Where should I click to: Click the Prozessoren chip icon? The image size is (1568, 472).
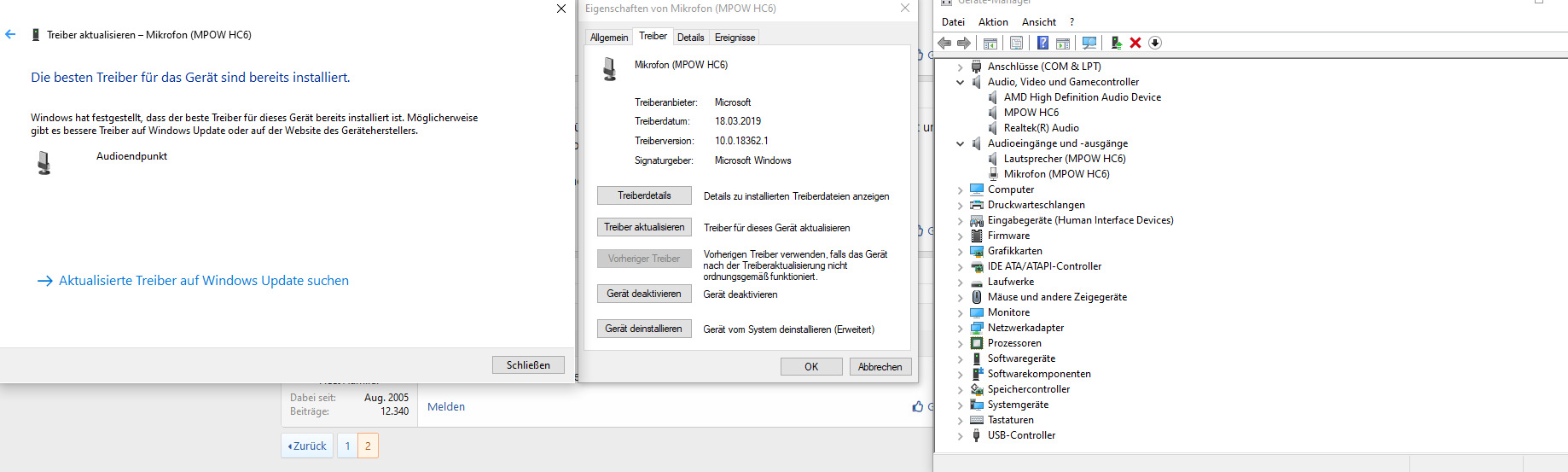click(977, 343)
